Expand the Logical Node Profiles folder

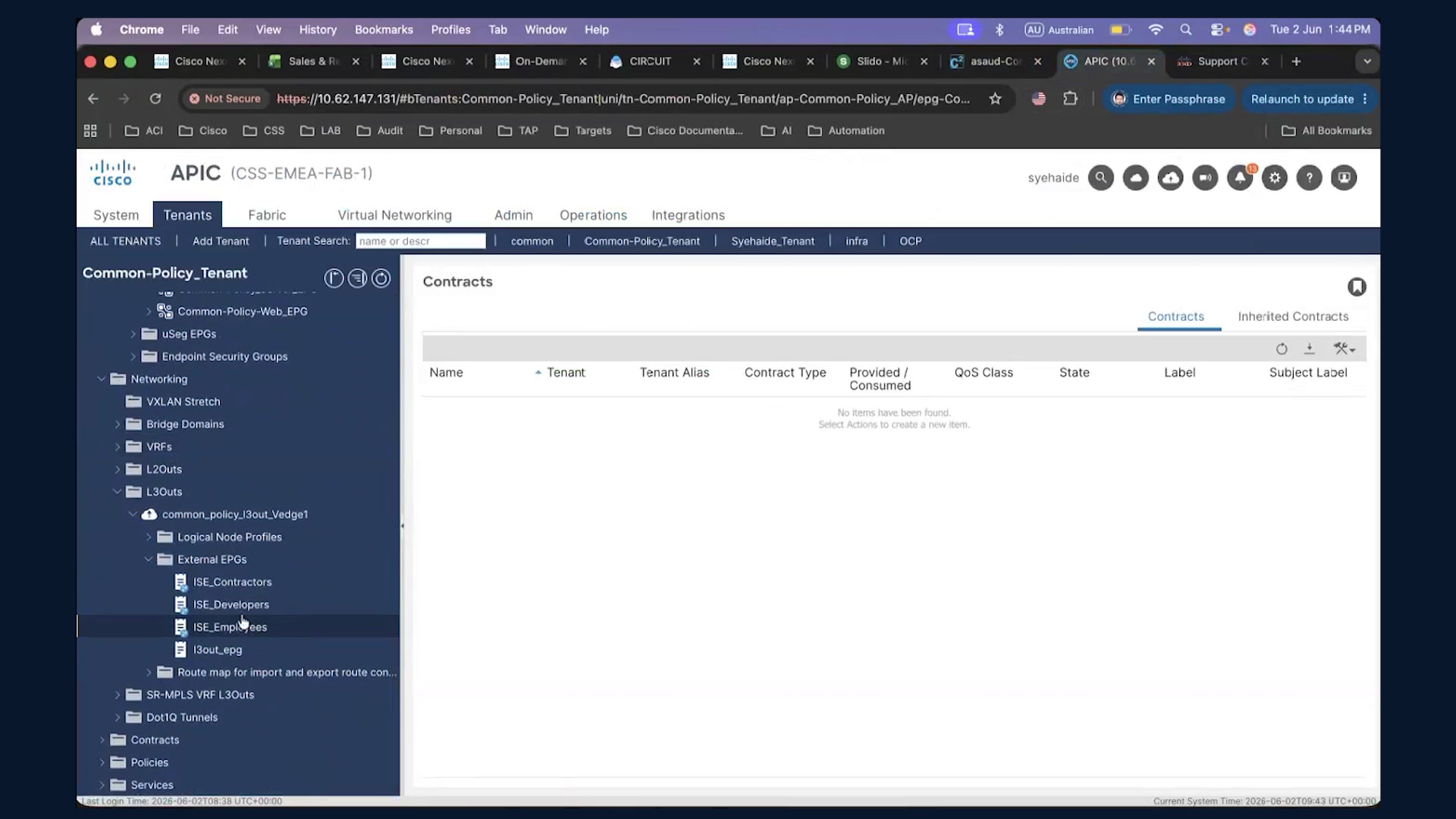[x=149, y=537]
